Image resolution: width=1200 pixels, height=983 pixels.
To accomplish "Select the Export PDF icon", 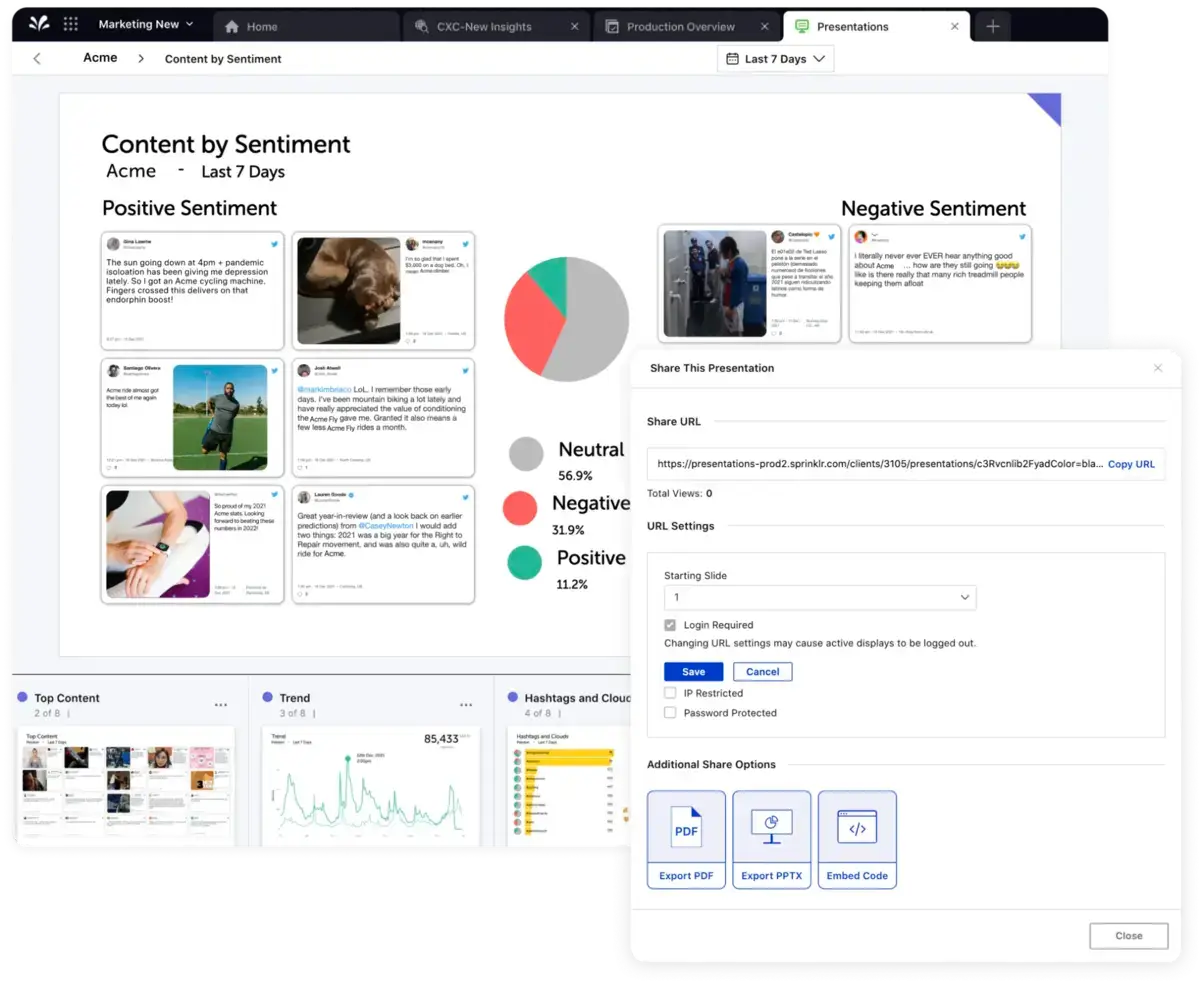I will point(686,826).
